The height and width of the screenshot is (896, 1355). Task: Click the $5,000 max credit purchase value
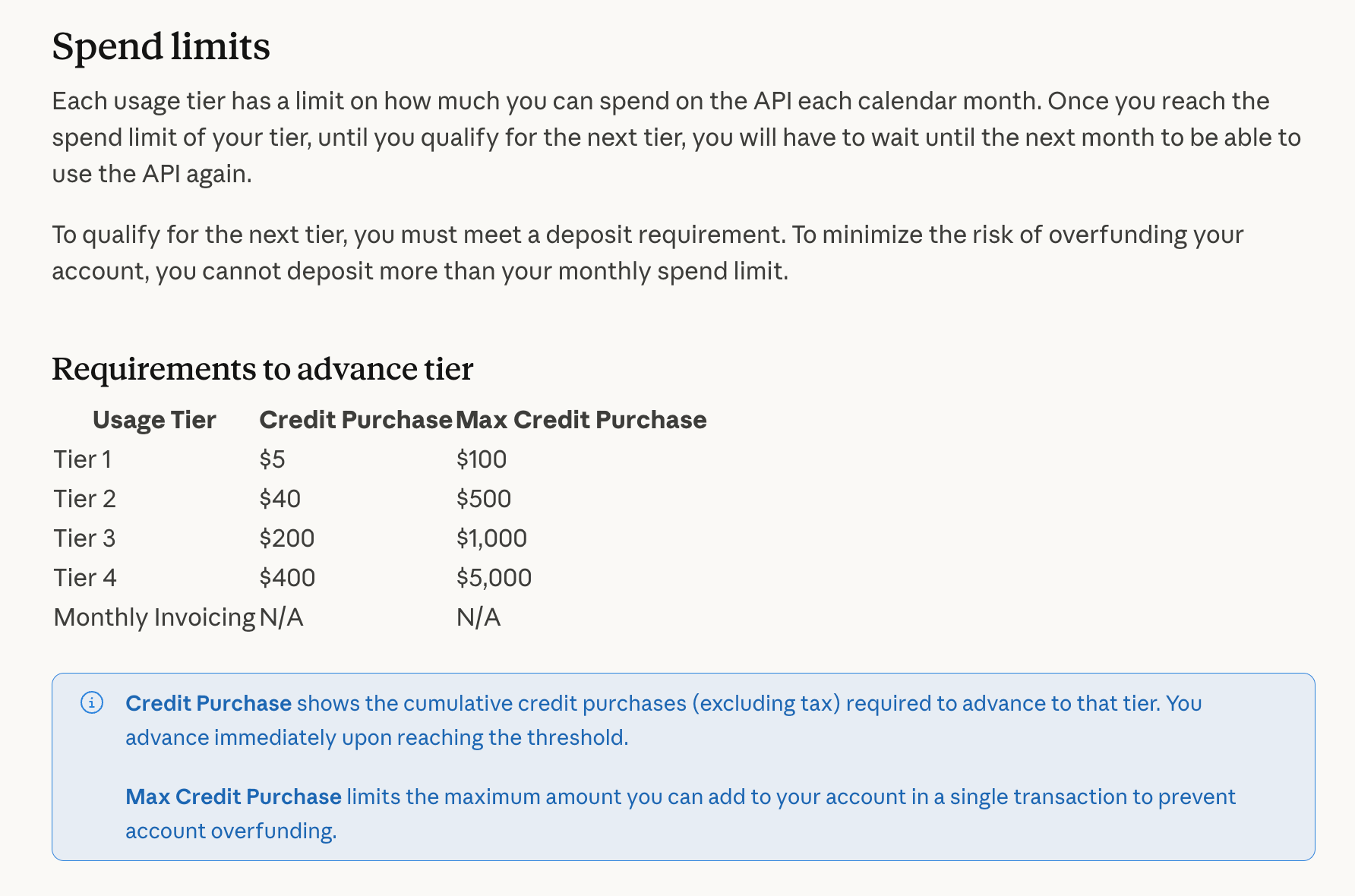pyautogui.click(x=494, y=578)
